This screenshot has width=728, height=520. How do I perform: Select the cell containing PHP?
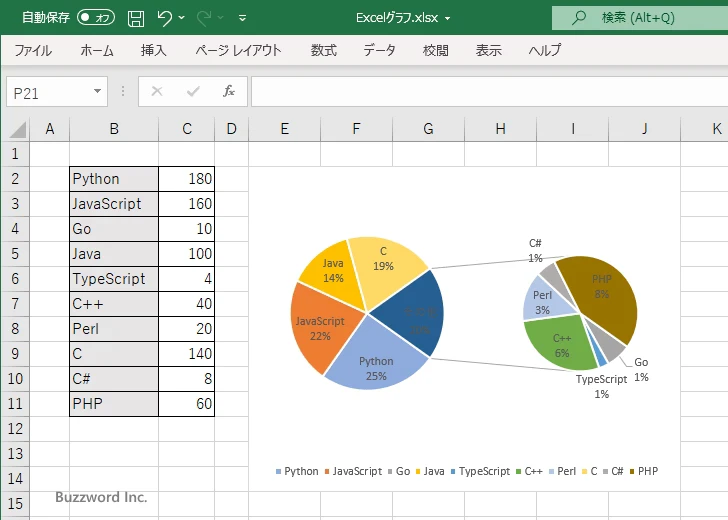click(x=114, y=404)
